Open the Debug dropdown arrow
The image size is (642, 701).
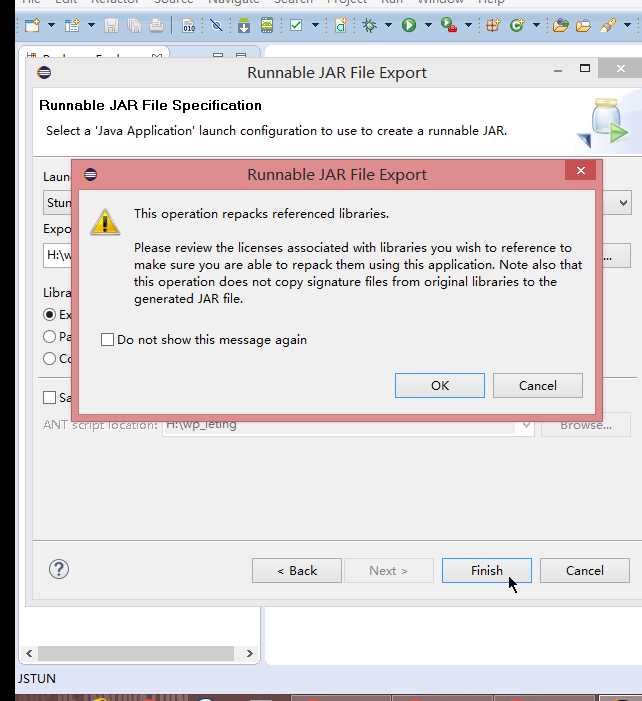(x=388, y=25)
